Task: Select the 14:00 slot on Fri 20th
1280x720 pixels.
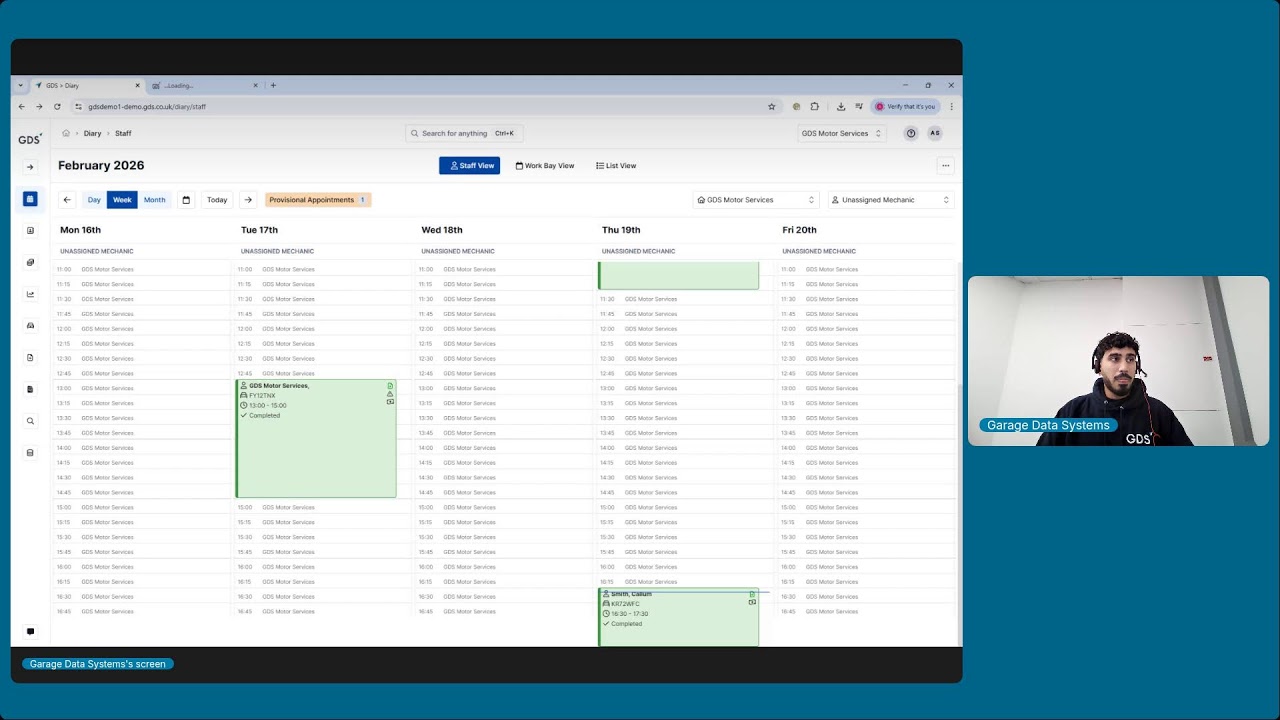Action: click(866, 448)
